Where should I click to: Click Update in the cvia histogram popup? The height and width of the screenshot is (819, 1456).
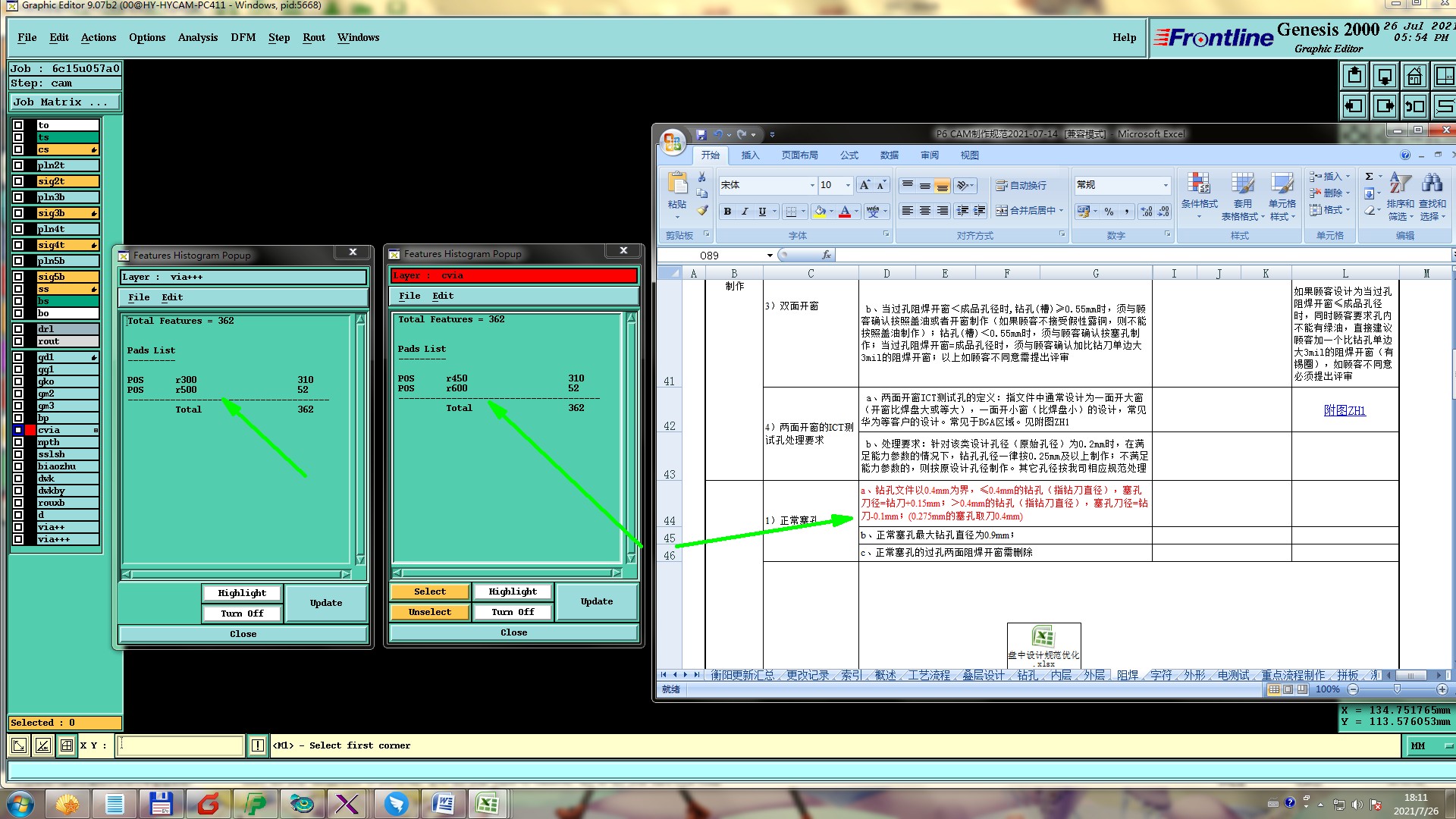click(x=596, y=601)
